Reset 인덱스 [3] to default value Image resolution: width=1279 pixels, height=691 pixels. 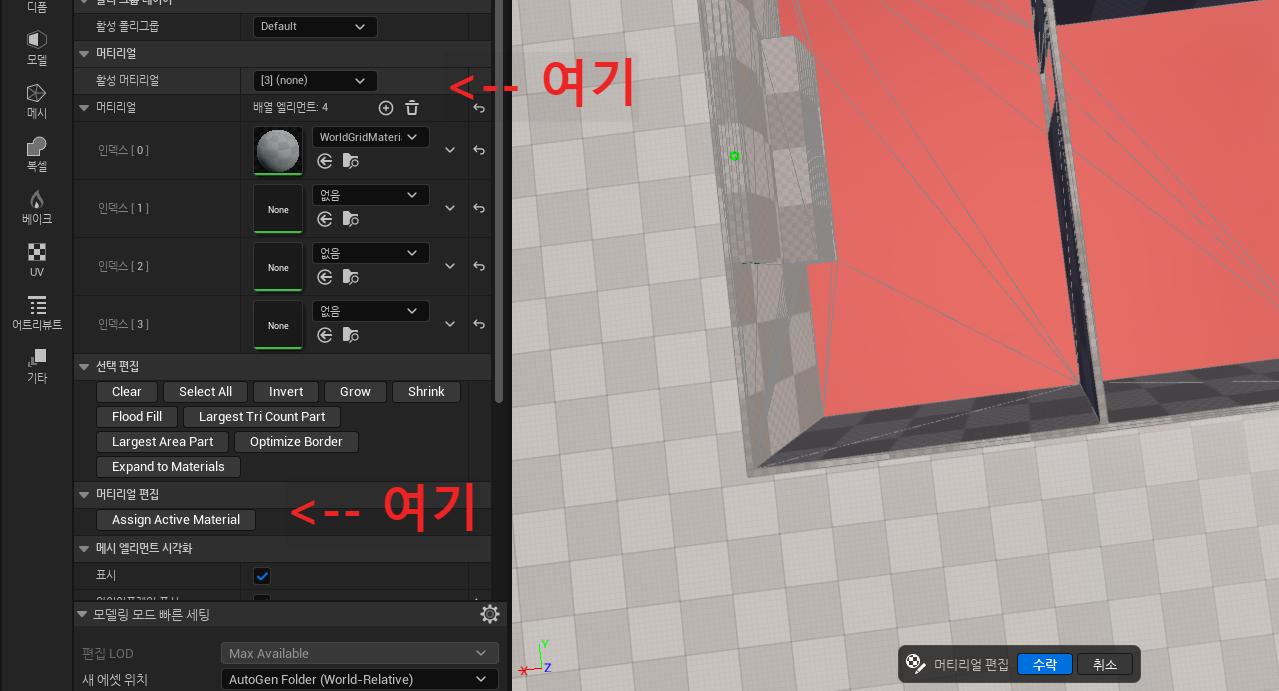pyautogui.click(x=479, y=324)
